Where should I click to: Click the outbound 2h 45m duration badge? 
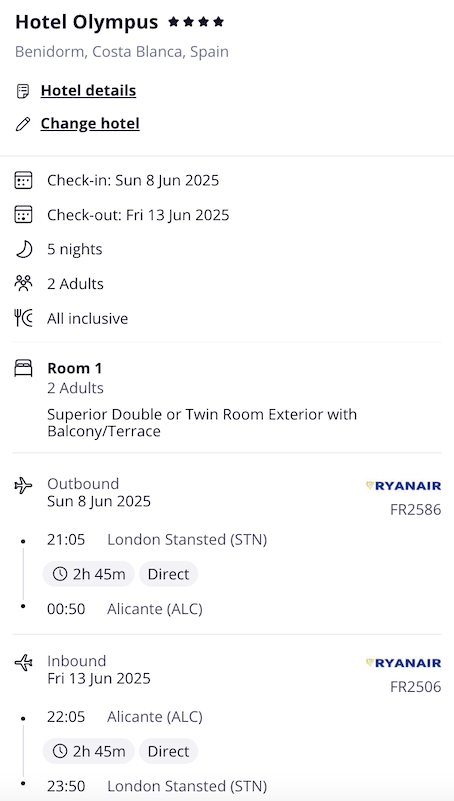[x=88, y=574]
